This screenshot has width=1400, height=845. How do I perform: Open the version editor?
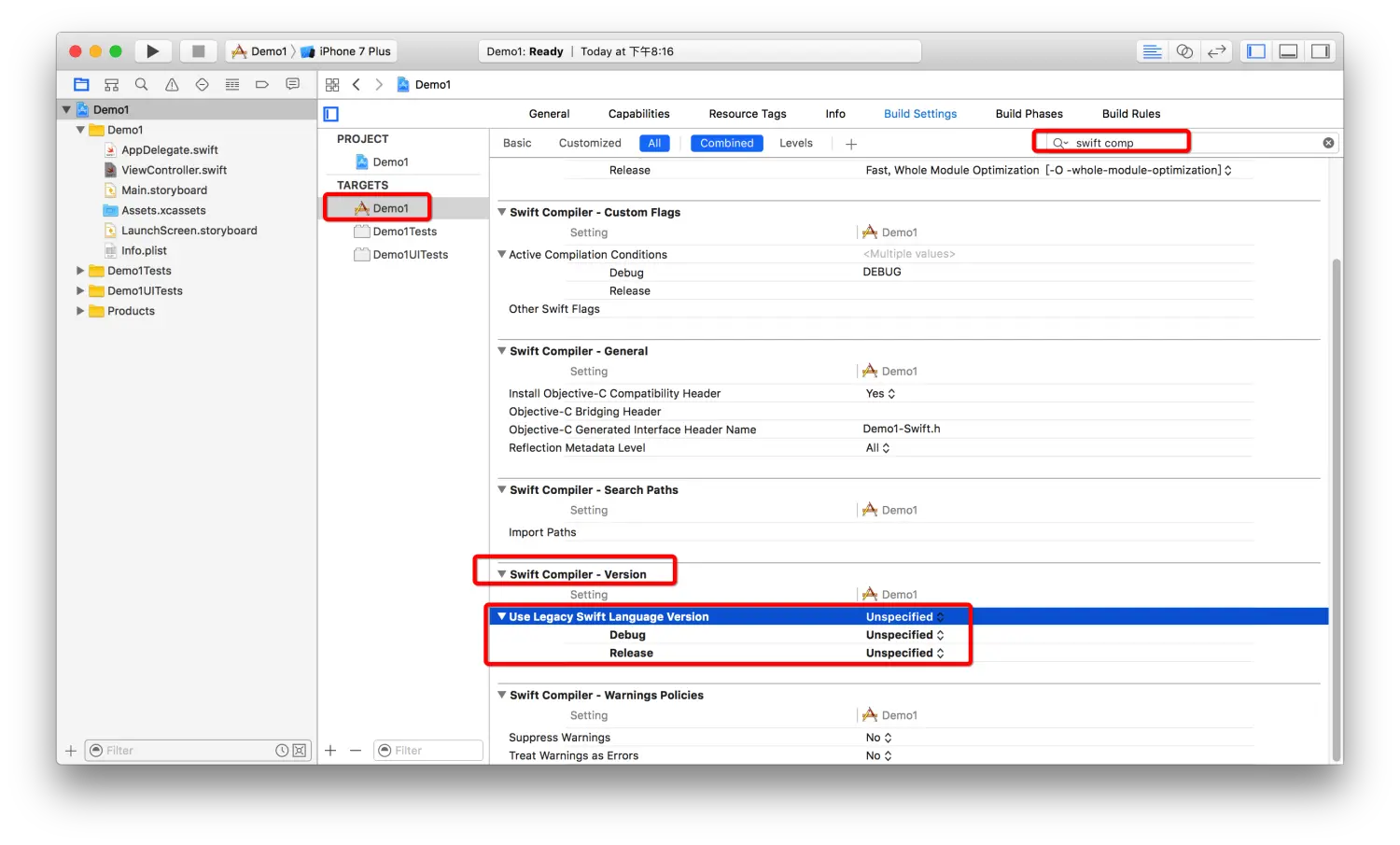click(1216, 51)
